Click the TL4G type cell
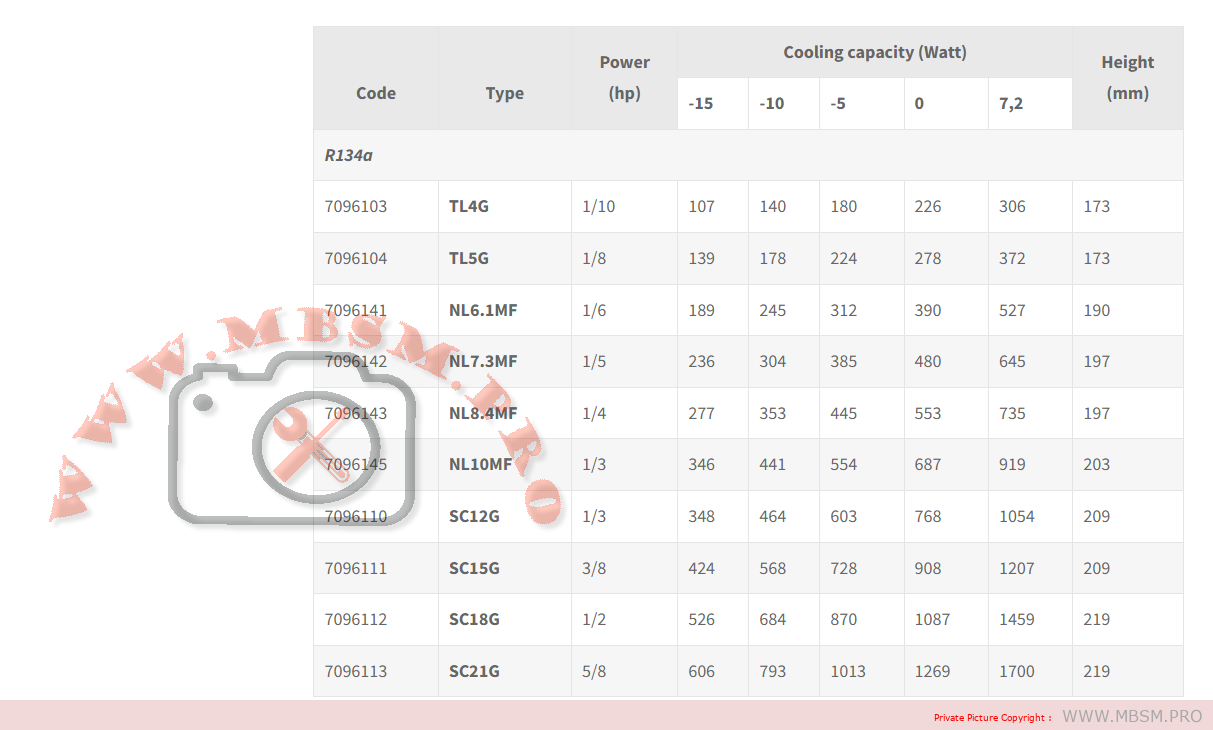Viewport: 1213px width, 730px height. coord(469,206)
